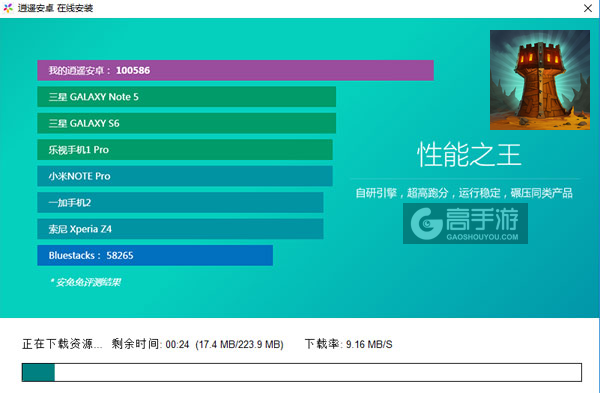This screenshot has width=600, height=393.
Task: Click the 9.16 MB/S download rate
Action: coord(369,345)
